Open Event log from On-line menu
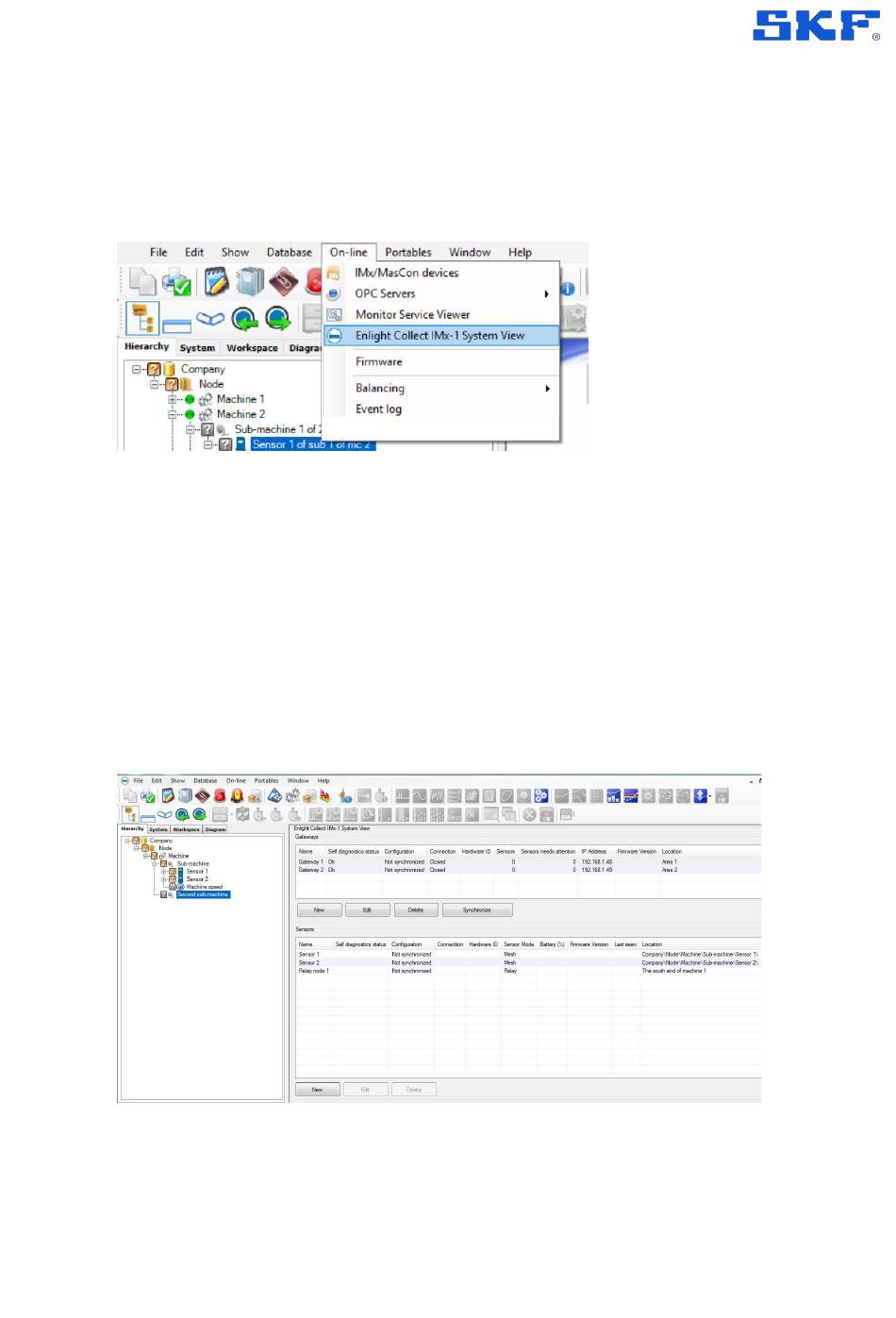 (378, 409)
